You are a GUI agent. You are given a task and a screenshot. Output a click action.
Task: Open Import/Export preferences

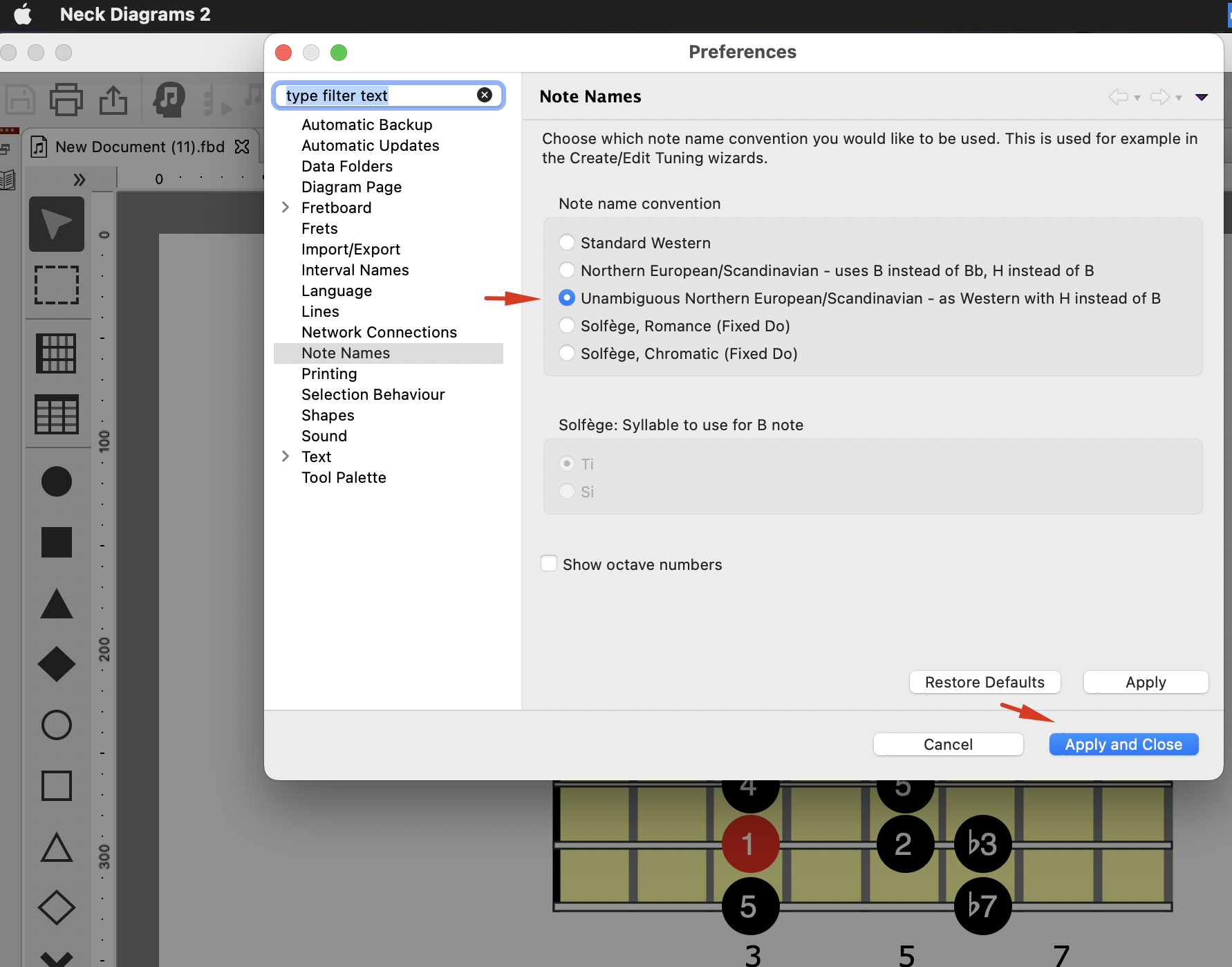coord(351,249)
